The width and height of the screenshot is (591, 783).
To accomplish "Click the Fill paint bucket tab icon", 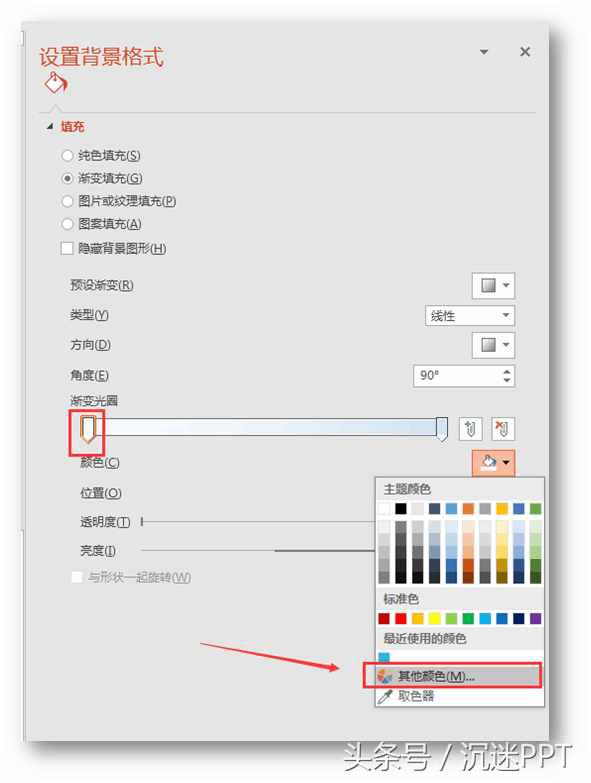I will [56, 83].
